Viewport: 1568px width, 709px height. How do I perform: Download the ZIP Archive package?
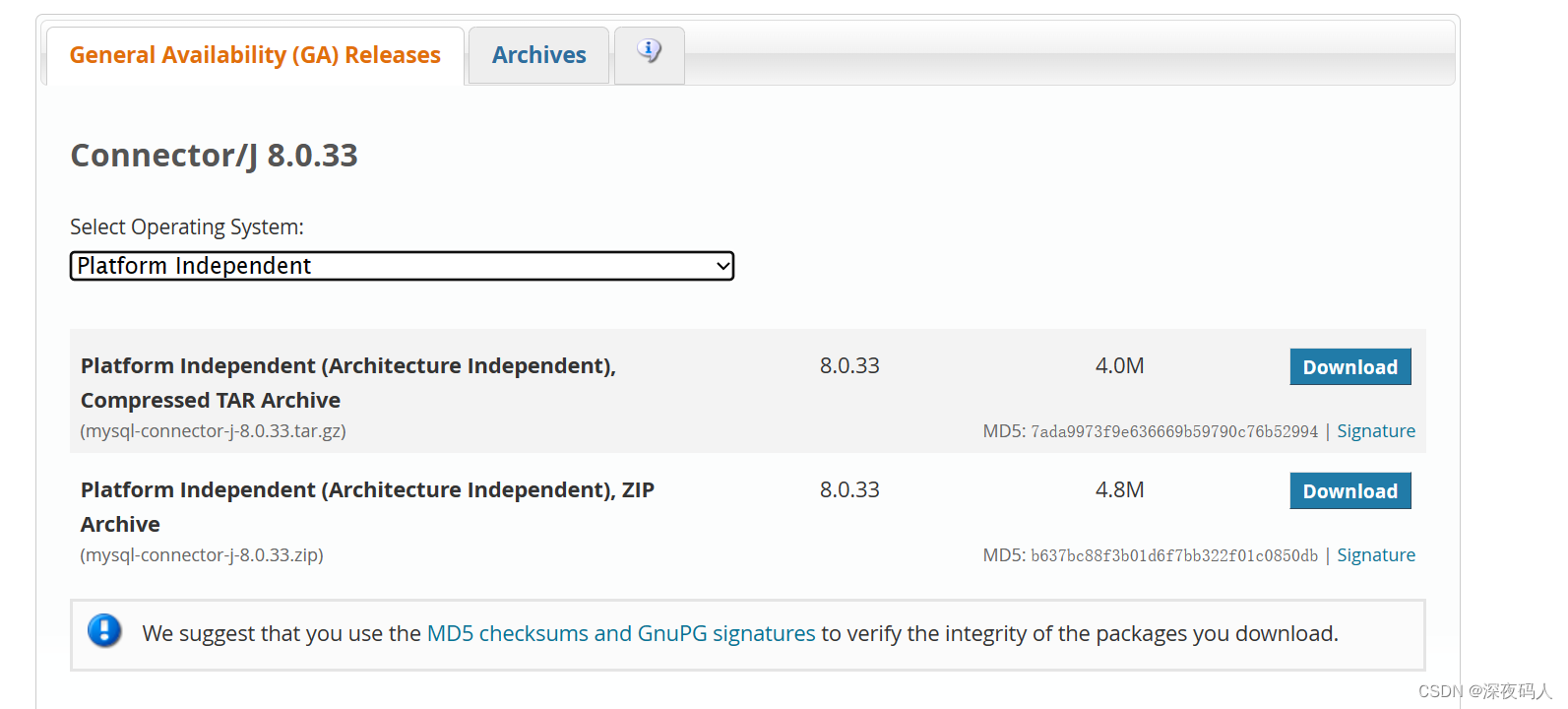(1349, 490)
